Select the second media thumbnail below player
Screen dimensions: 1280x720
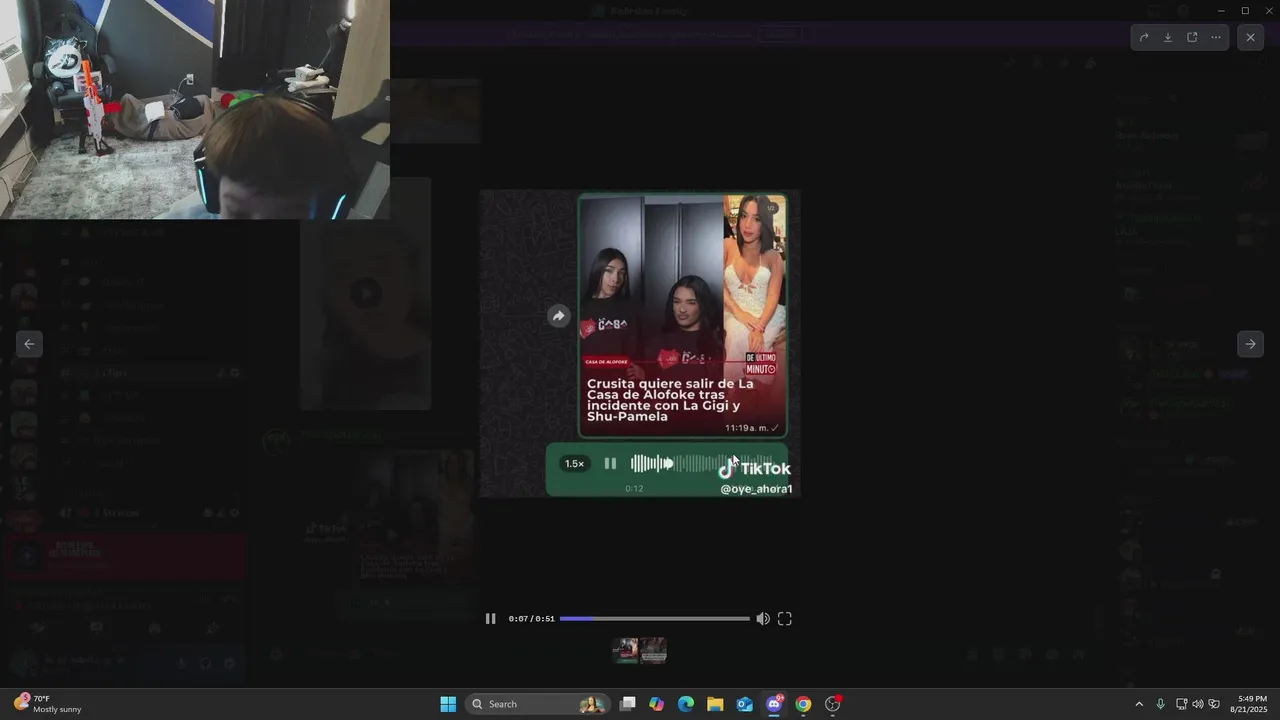[x=653, y=650]
